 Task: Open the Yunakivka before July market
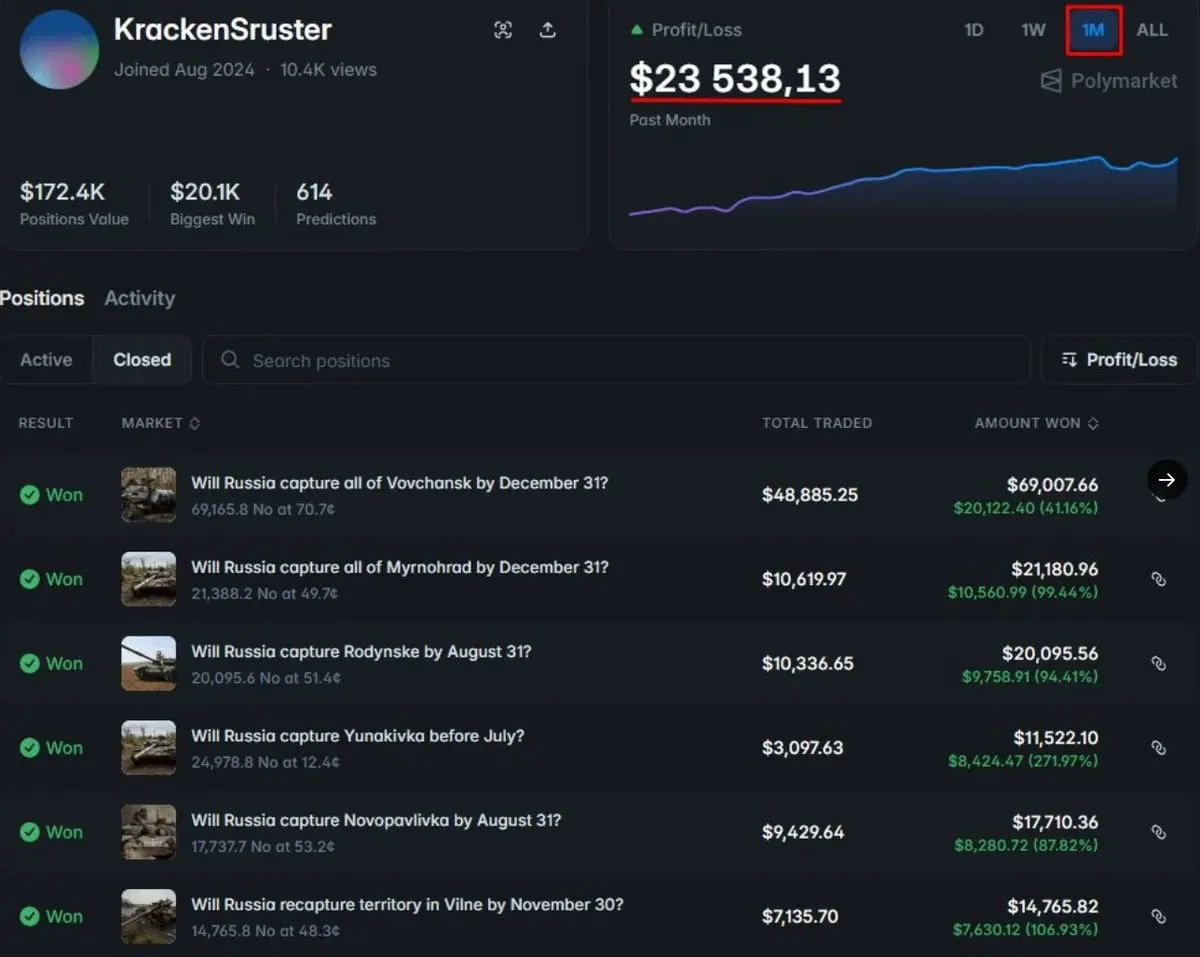click(x=358, y=735)
